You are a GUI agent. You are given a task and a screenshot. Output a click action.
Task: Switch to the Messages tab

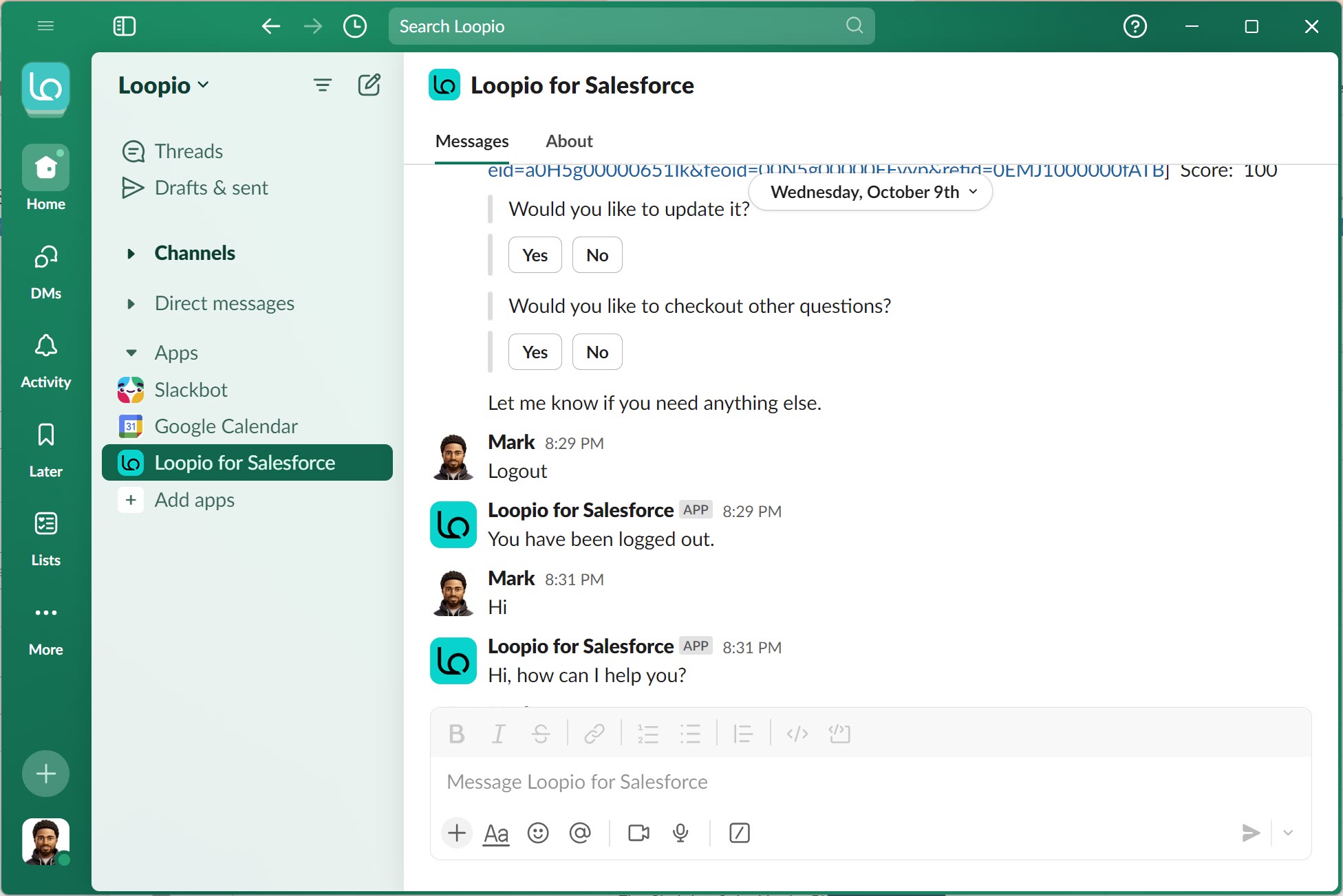click(x=472, y=141)
